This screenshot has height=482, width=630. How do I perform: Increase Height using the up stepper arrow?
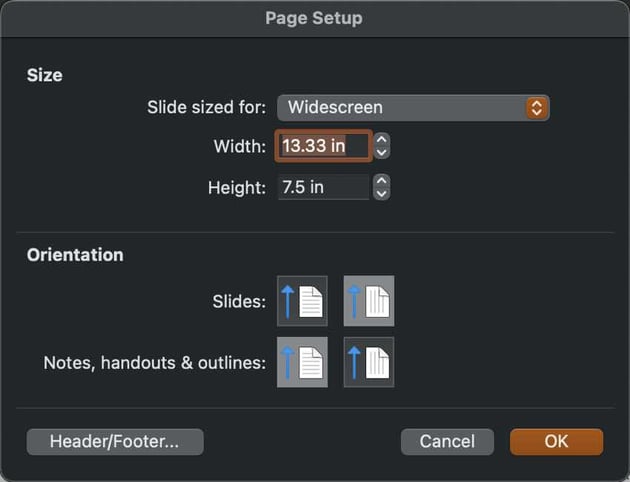coord(381,182)
